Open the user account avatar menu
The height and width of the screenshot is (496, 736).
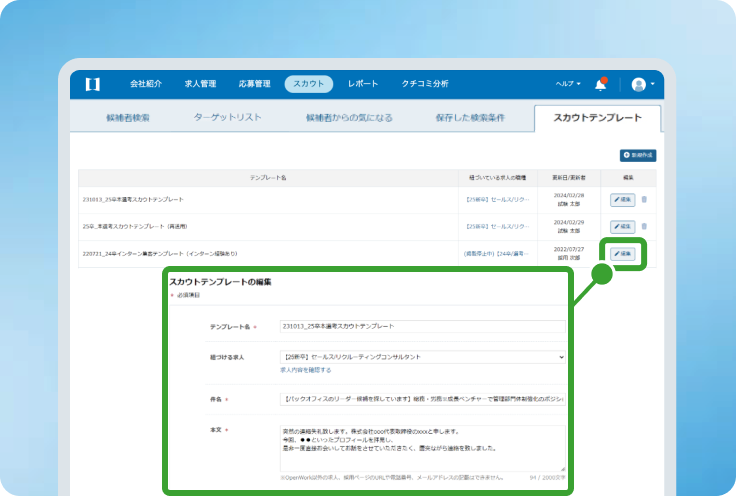coord(638,84)
